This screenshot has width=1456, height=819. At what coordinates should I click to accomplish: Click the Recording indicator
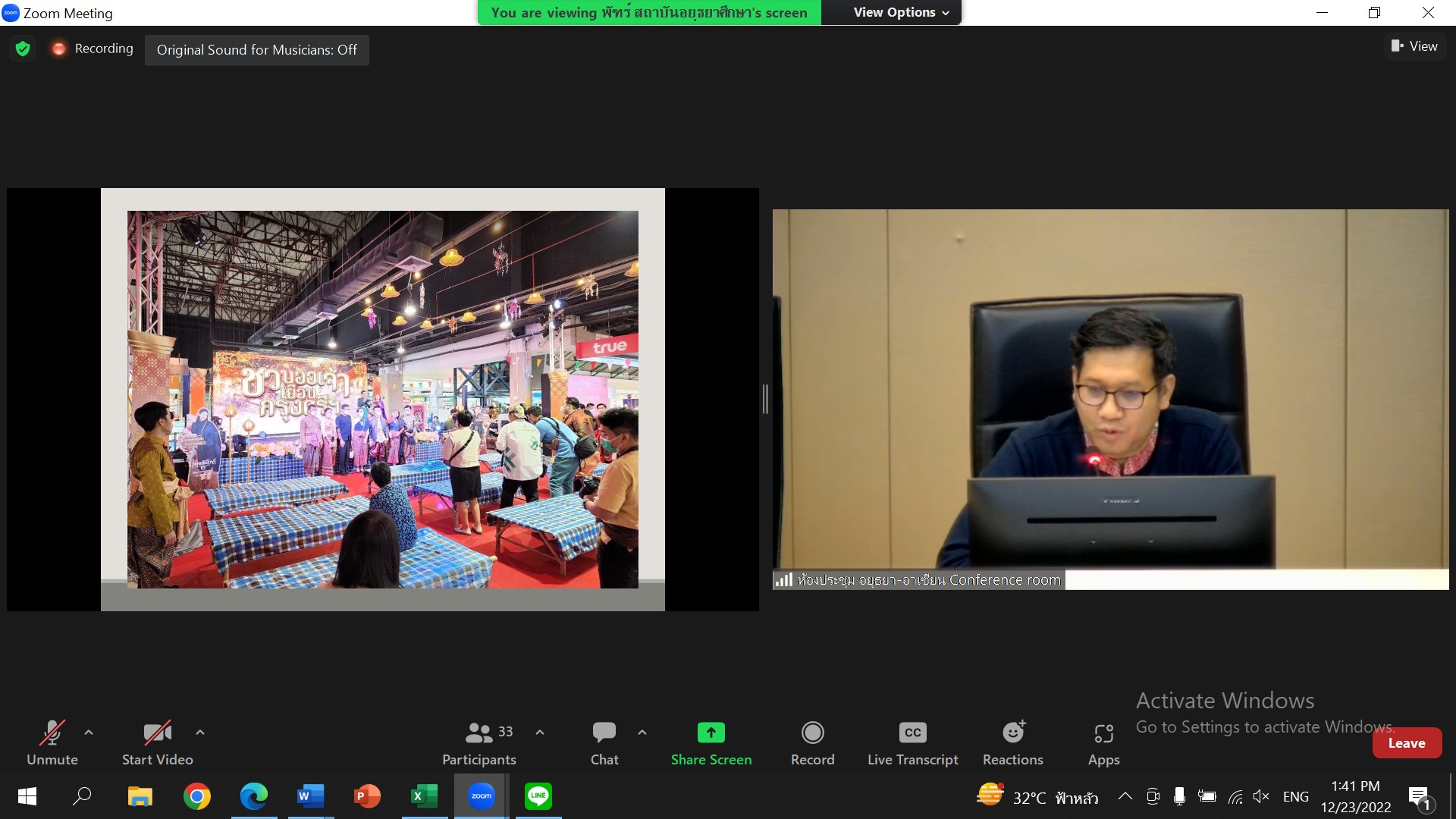(93, 49)
